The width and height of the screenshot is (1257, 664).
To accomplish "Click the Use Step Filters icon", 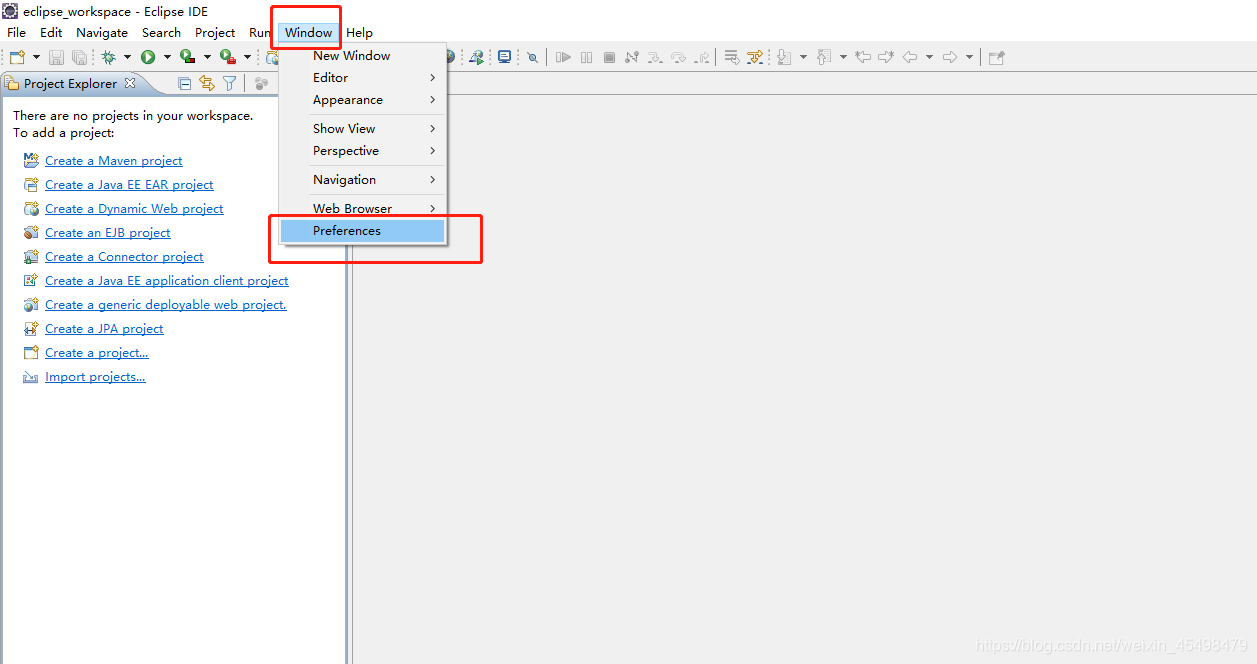I will coord(754,57).
